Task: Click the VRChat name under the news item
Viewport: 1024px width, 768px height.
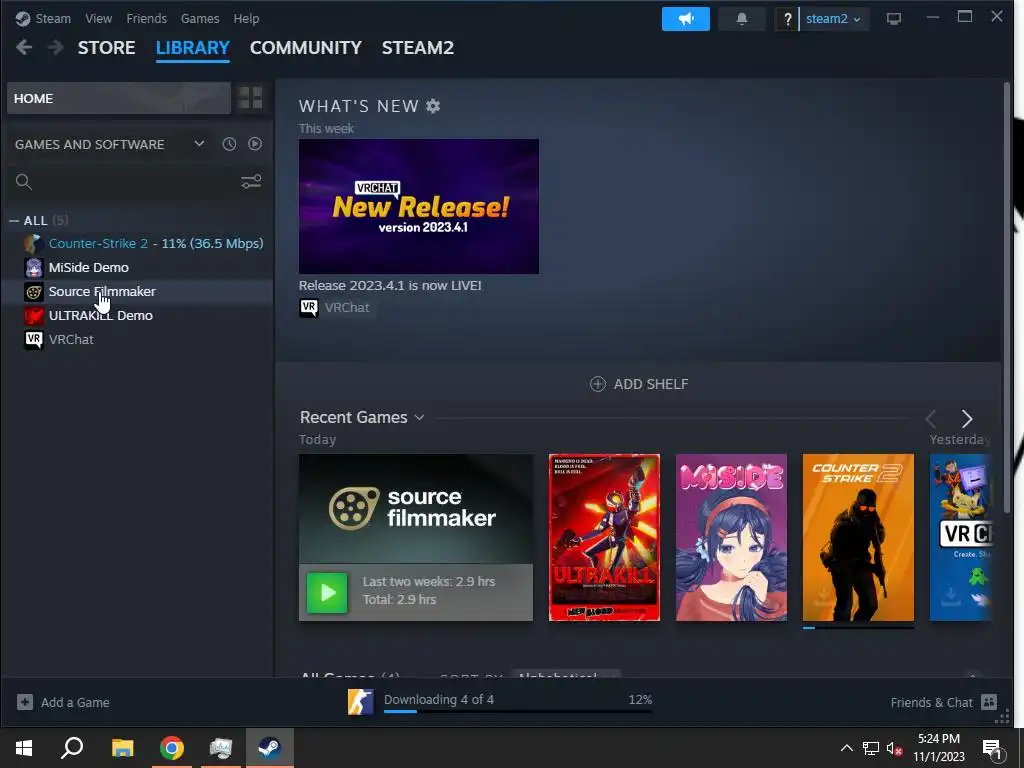Action: pyautogui.click(x=347, y=308)
